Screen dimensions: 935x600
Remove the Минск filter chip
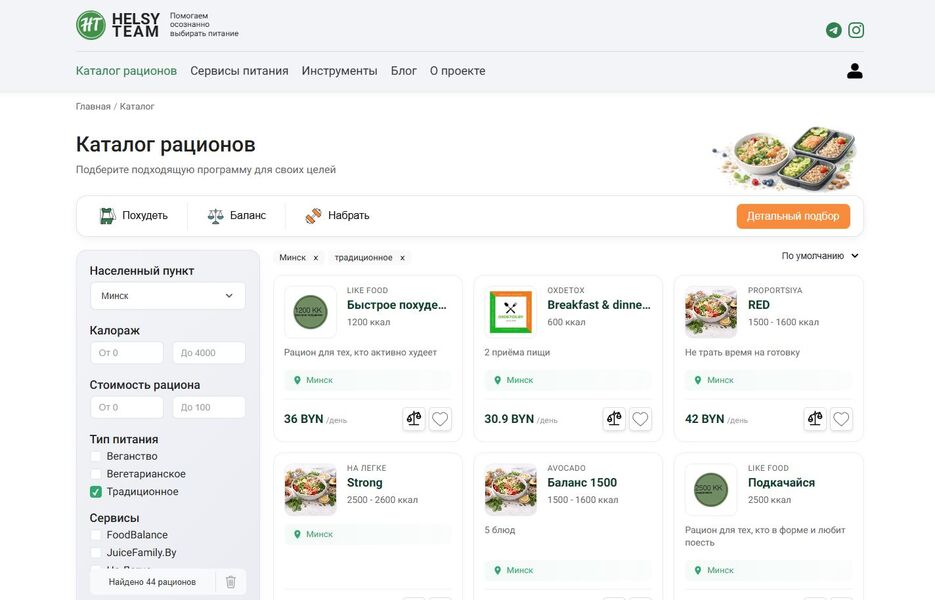click(x=316, y=258)
